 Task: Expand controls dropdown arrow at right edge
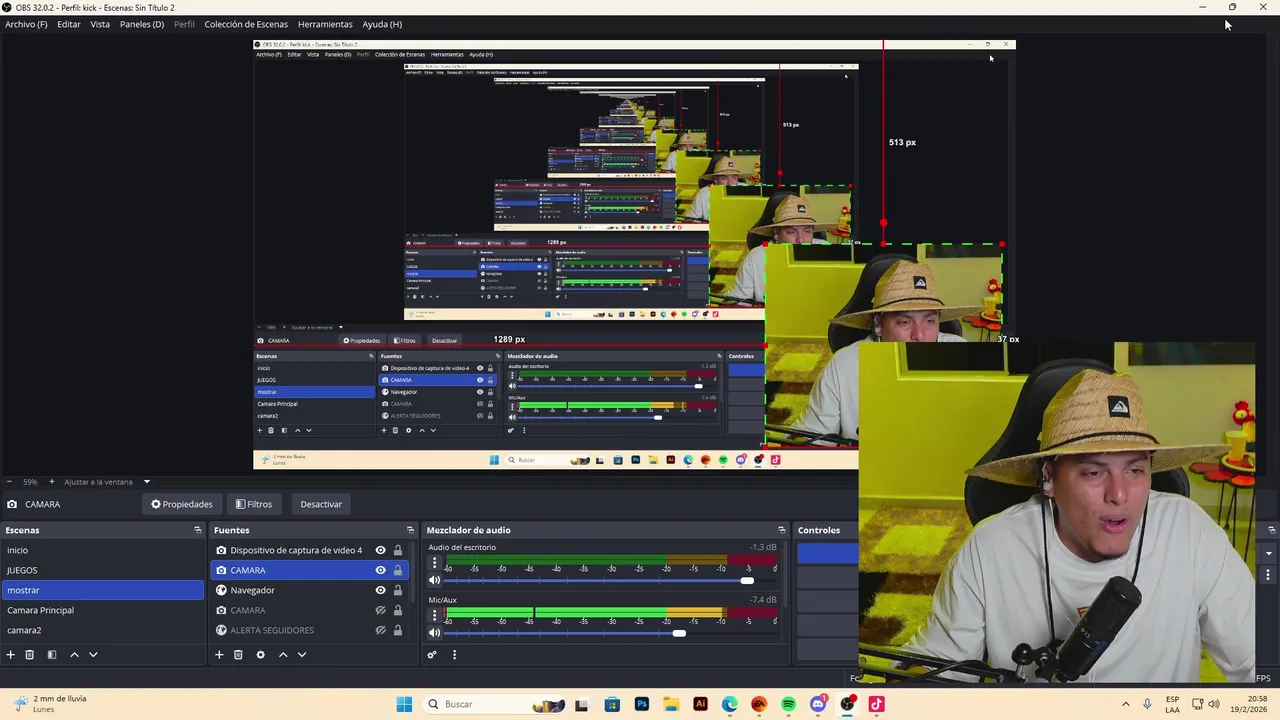tap(1269, 553)
